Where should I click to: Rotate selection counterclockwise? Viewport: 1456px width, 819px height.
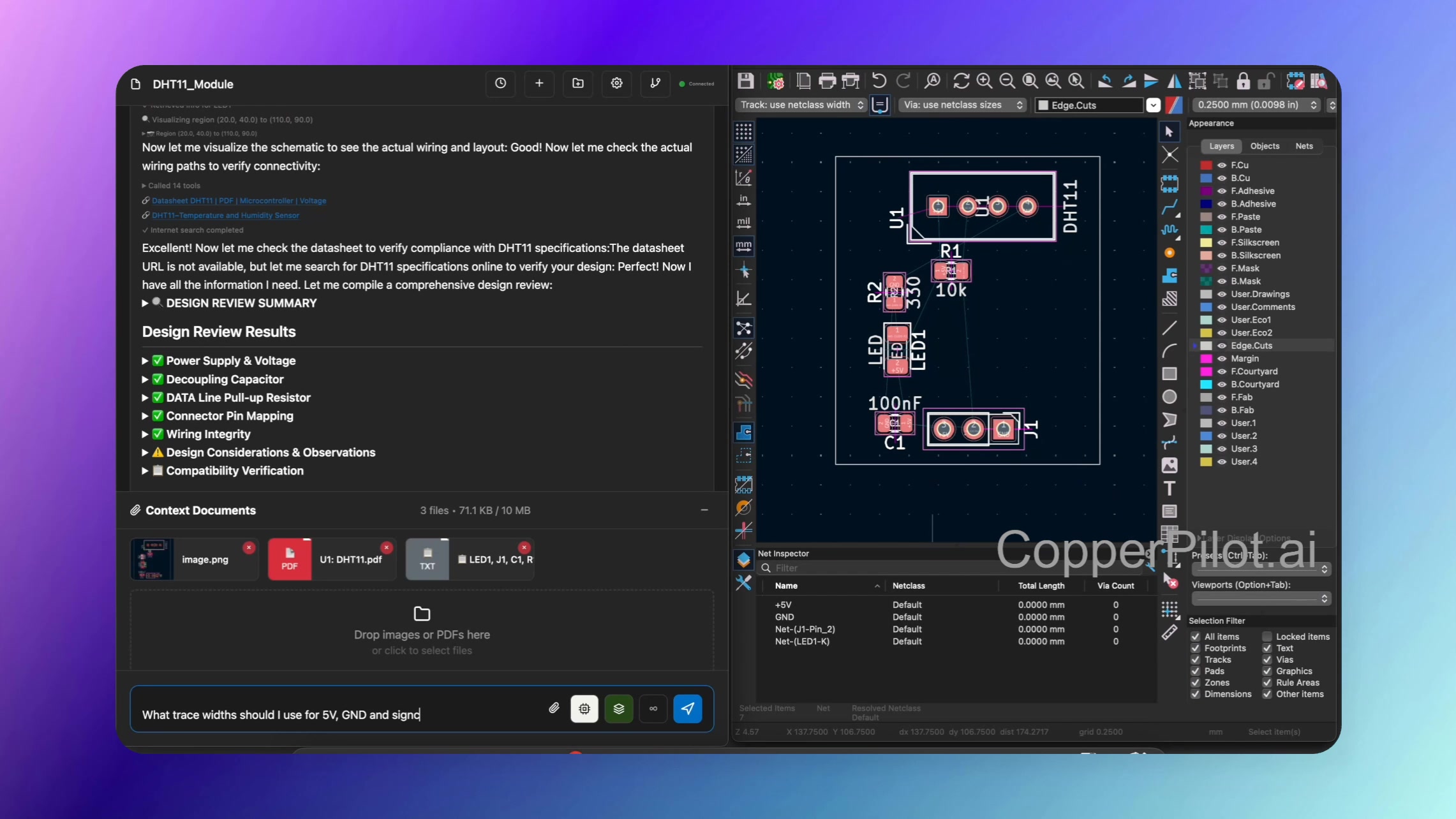[1105, 81]
